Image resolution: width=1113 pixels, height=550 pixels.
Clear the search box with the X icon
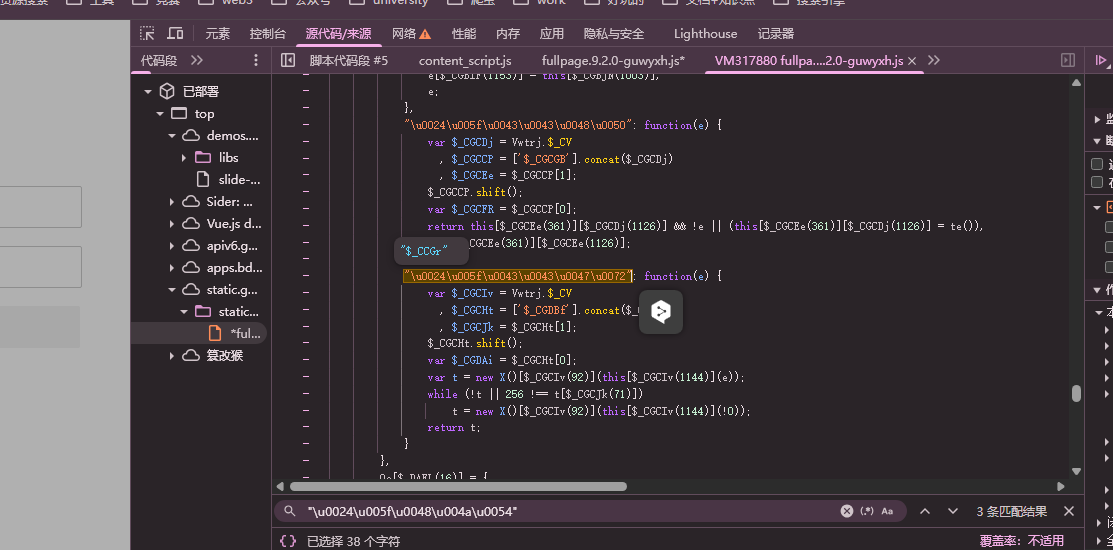point(846,511)
